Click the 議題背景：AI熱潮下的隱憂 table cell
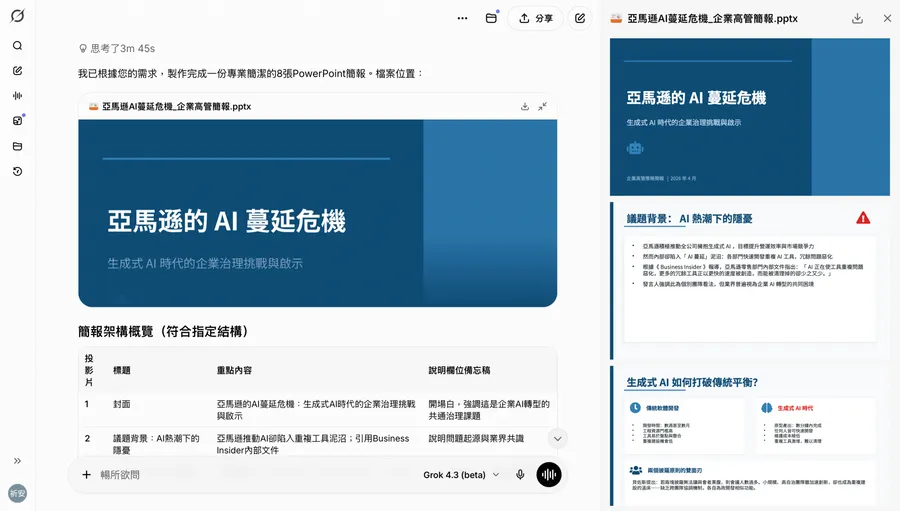This screenshot has height=511, width=900. click(156, 444)
